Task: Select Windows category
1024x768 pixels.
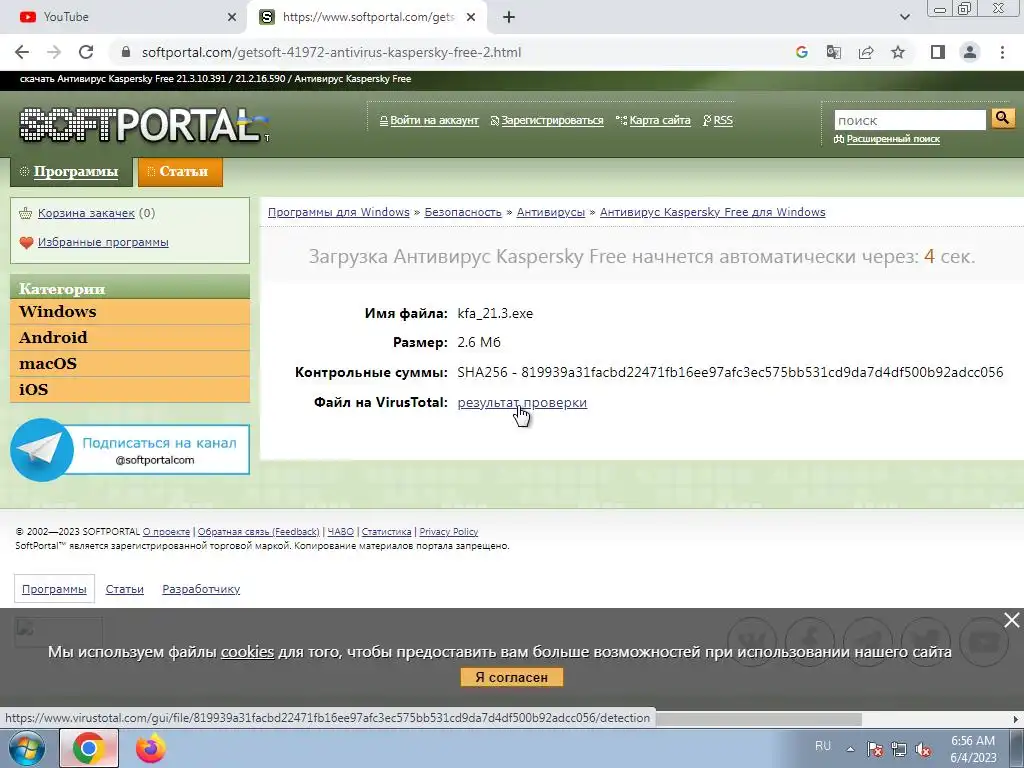Action: 130,312
